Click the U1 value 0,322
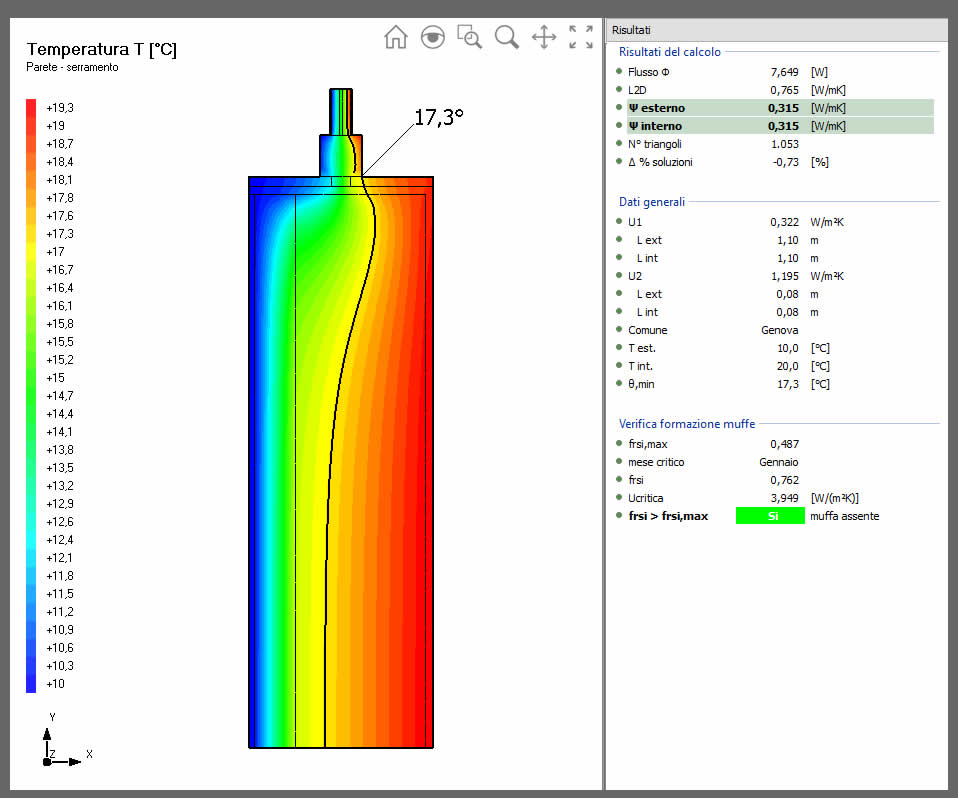Viewport: 958px width, 798px height. (x=784, y=222)
